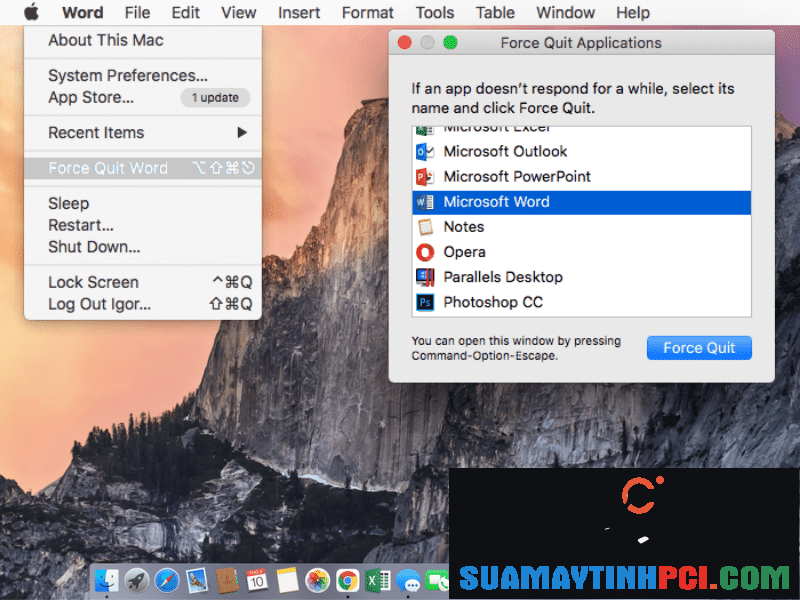Viewport: 800px width, 600px height.
Task: Select Lock Screen menu entry
Action: (x=143, y=282)
